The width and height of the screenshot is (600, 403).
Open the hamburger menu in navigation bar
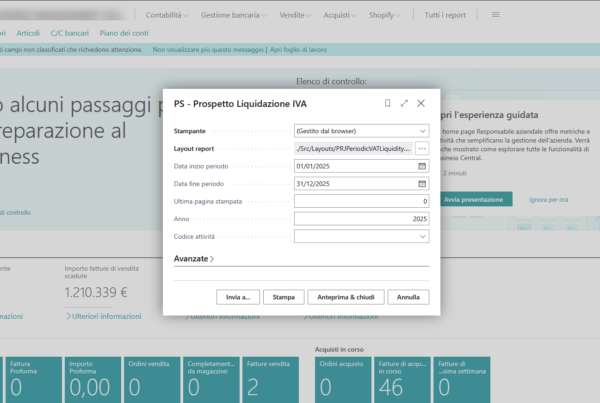tap(496, 15)
